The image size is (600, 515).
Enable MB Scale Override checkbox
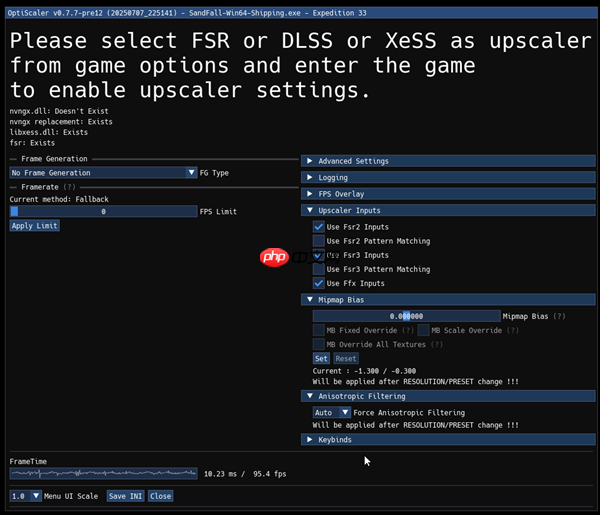[x=423, y=330]
